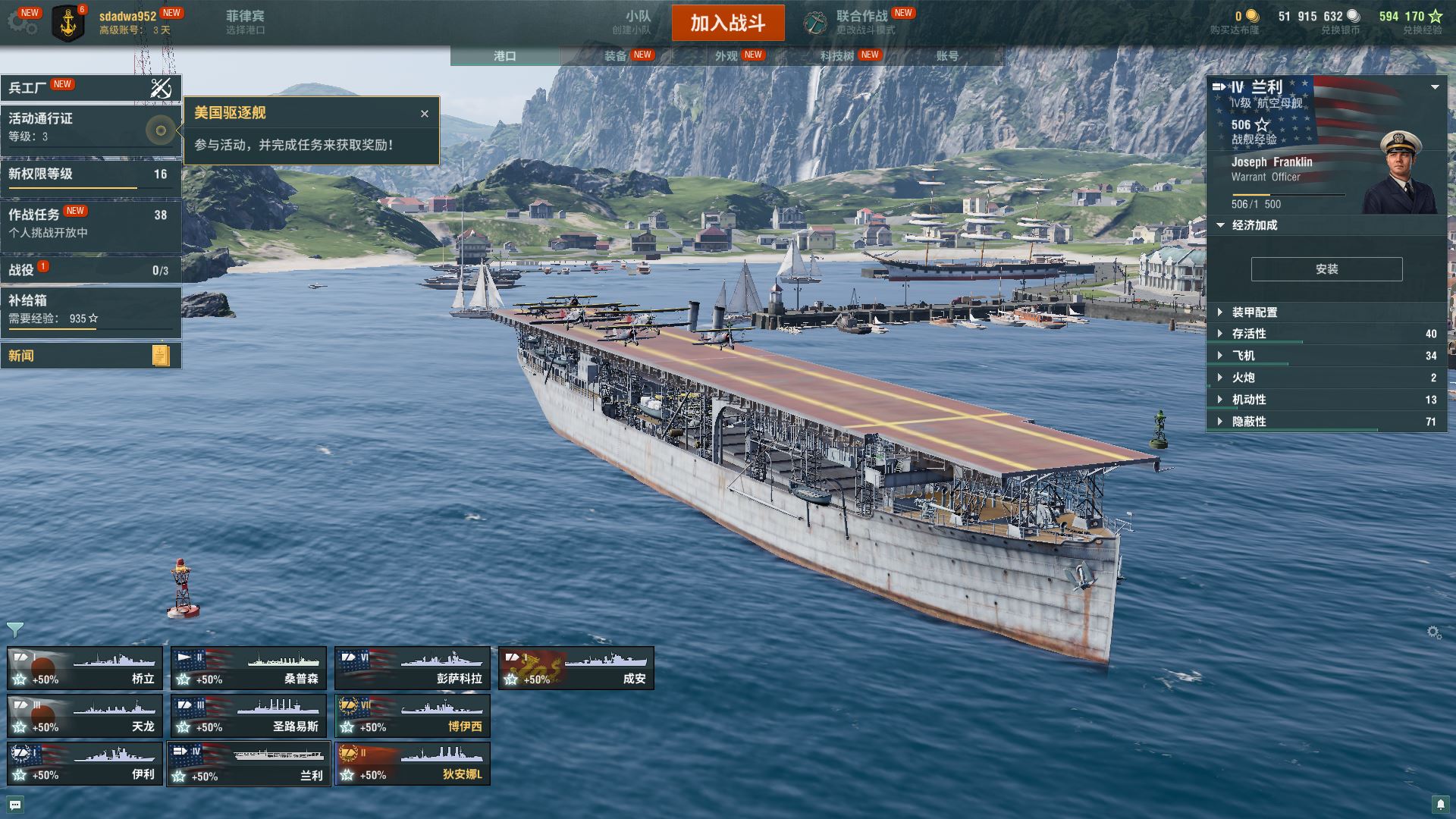Open carousel settings gear at lower right
This screenshot has width=1456, height=819.
tap(1433, 632)
